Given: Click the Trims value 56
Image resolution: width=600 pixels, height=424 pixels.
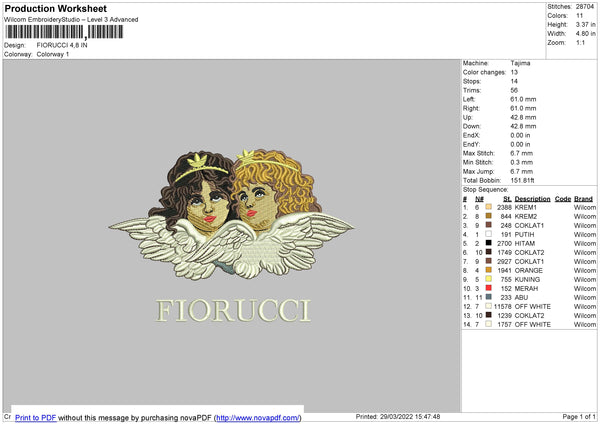Looking at the screenshot, I should [514, 90].
